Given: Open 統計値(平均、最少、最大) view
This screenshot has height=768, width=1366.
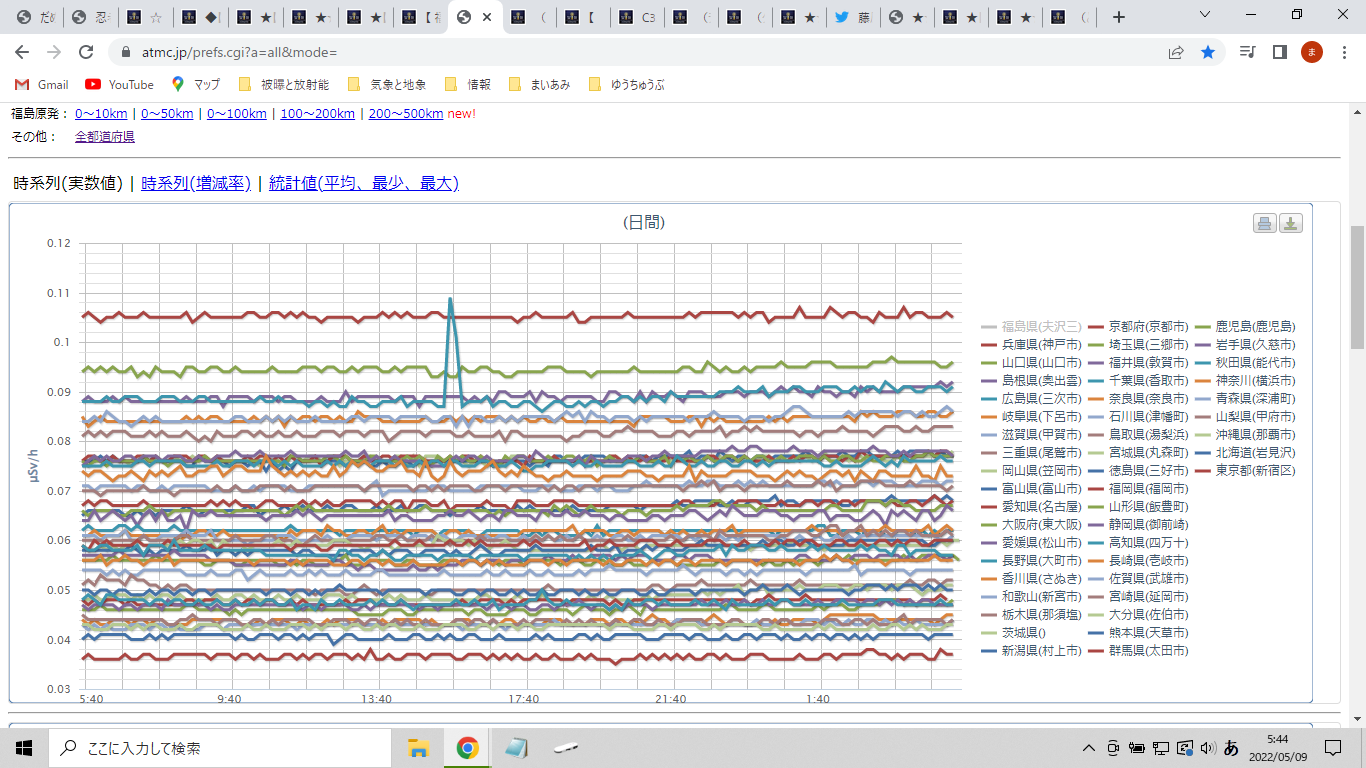Looking at the screenshot, I should coord(364,183).
